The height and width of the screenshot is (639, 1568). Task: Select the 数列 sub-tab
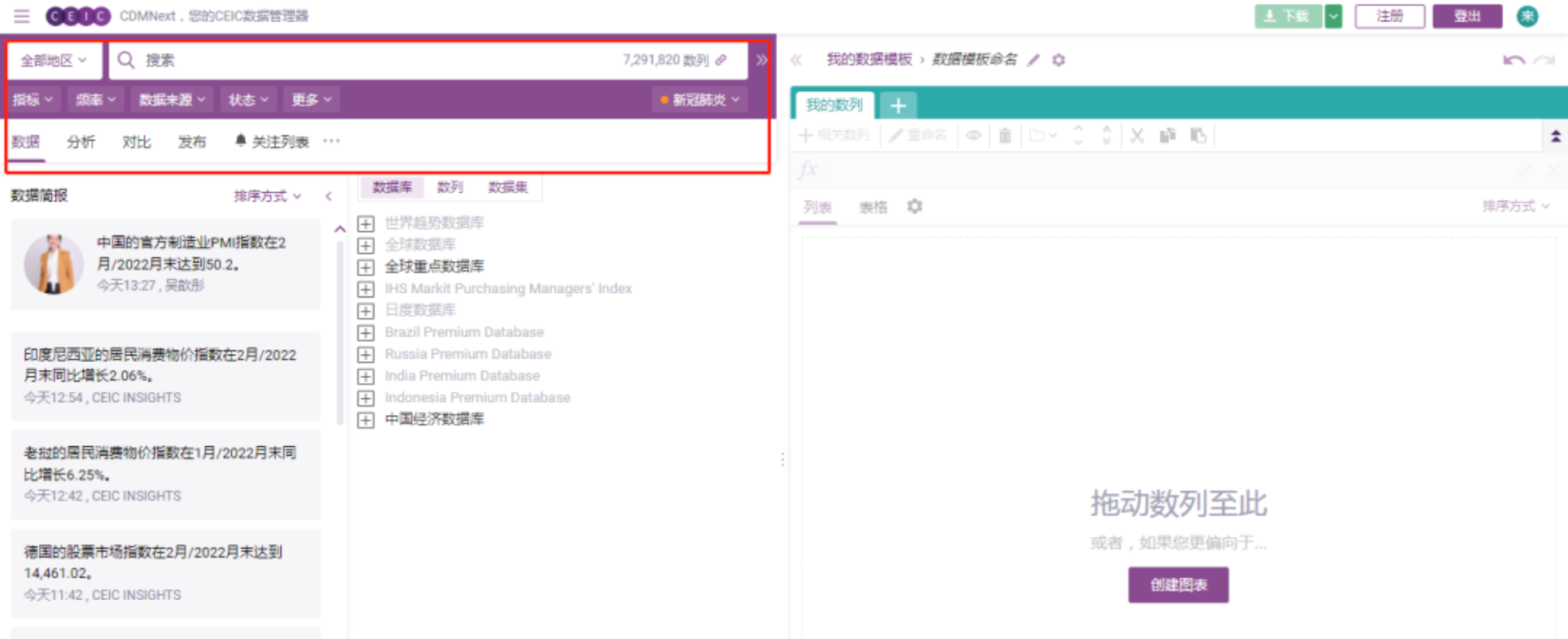[x=450, y=187]
